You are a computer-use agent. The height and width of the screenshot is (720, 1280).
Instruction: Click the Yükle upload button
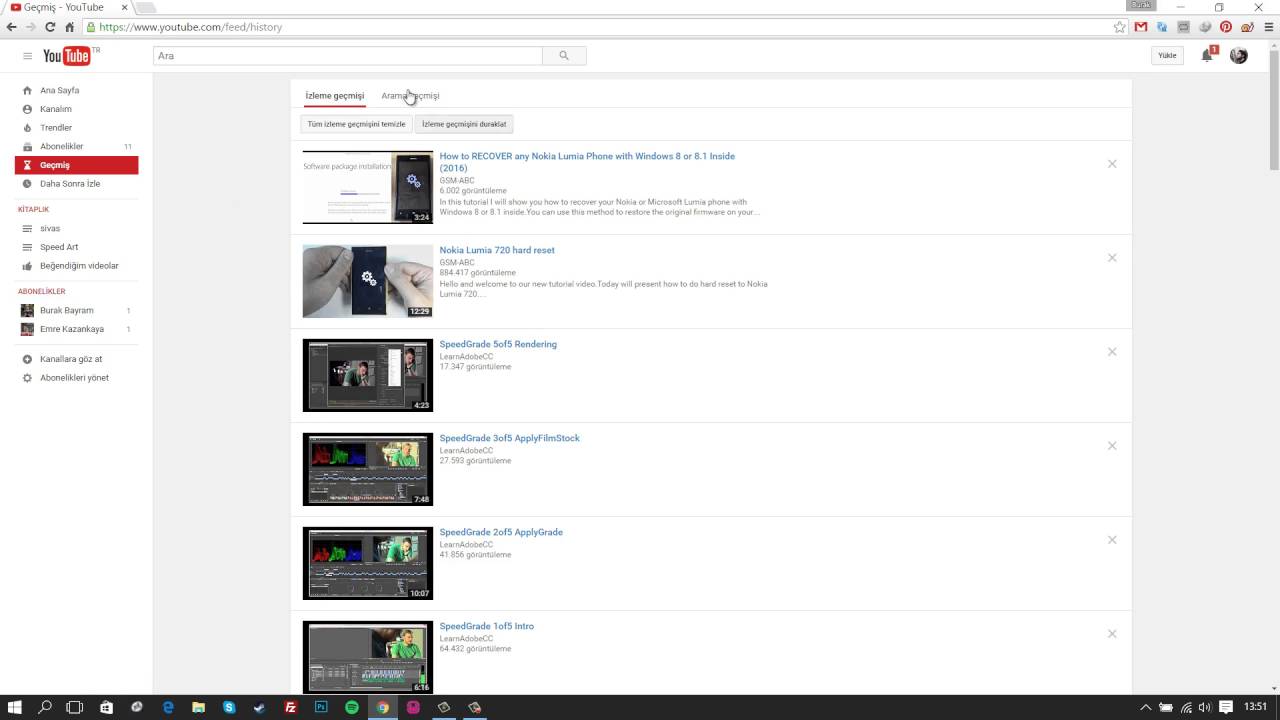pyautogui.click(x=1167, y=56)
